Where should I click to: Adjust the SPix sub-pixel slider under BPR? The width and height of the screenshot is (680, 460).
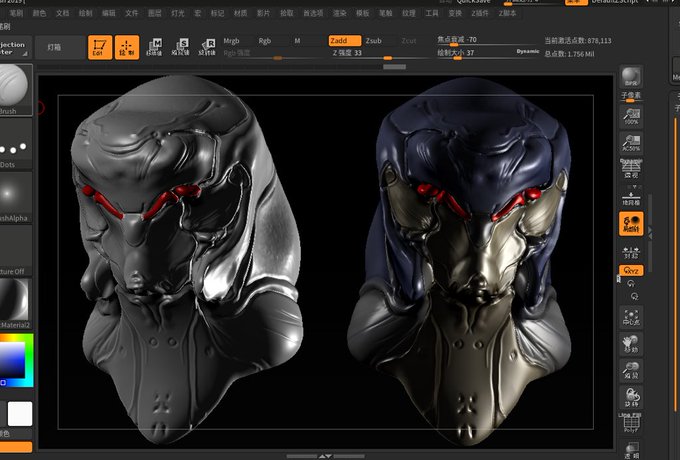pos(631,97)
